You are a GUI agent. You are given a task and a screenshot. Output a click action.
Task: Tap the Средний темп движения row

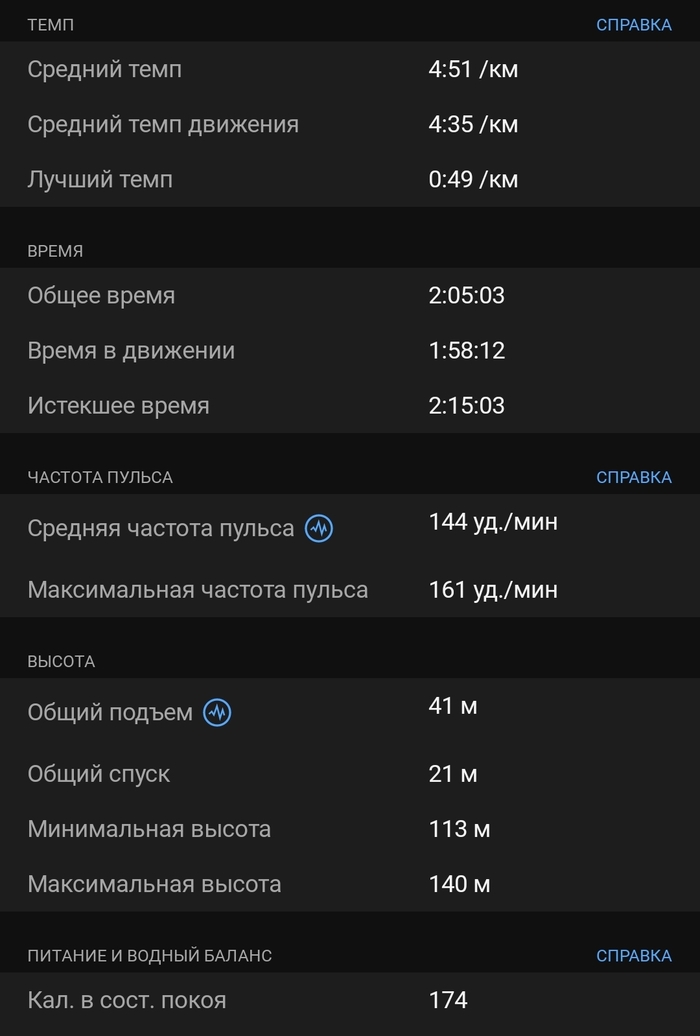pos(350,125)
